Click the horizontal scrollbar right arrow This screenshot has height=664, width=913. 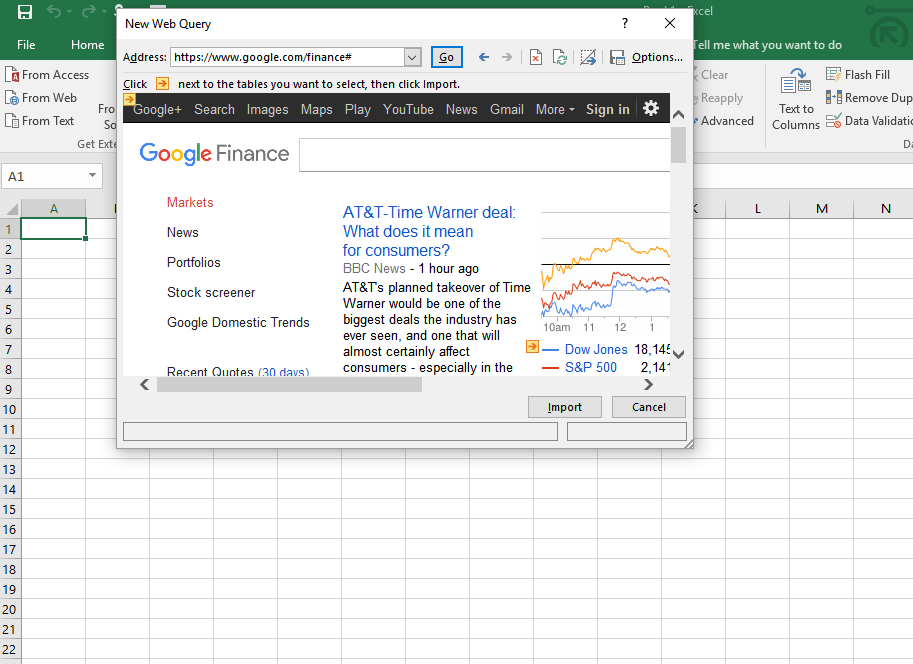[x=648, y=384]
